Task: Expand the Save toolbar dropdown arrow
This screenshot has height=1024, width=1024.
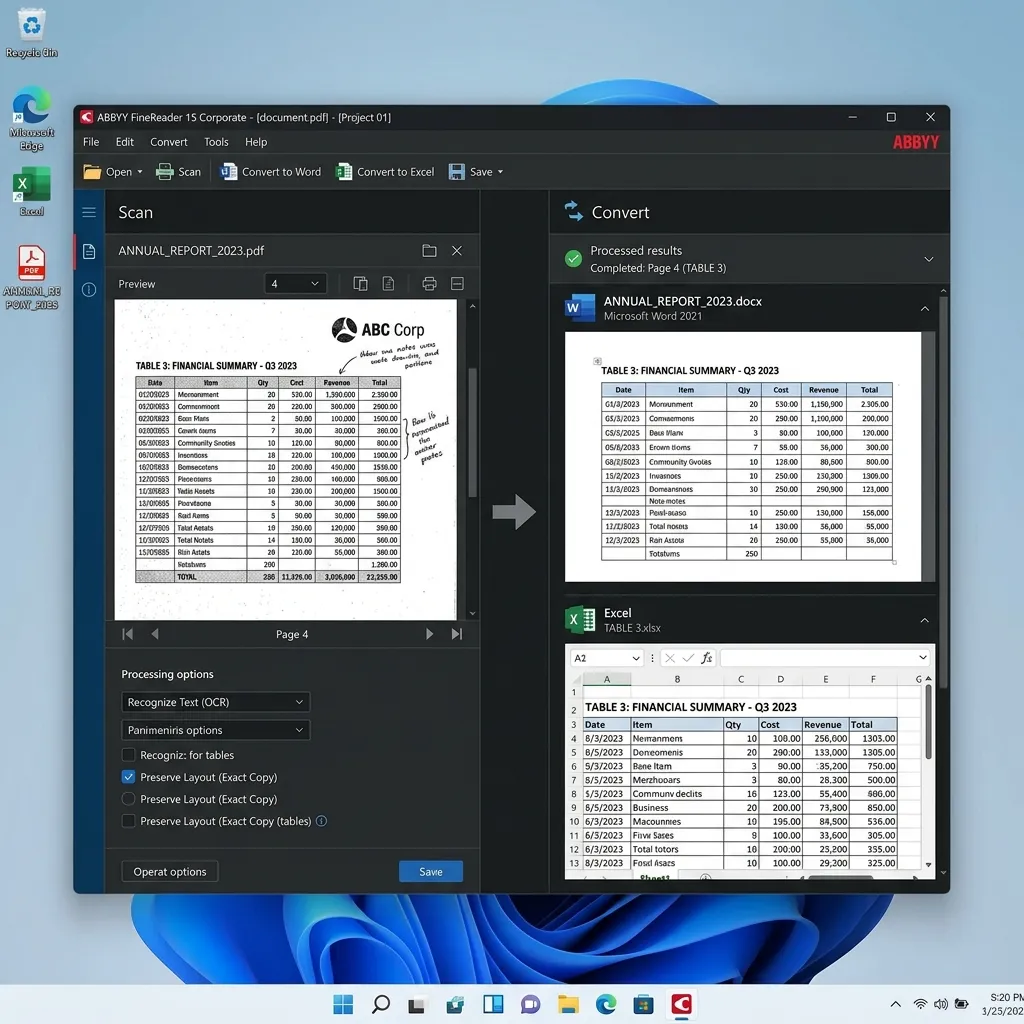Action: (x=501, y=172)
